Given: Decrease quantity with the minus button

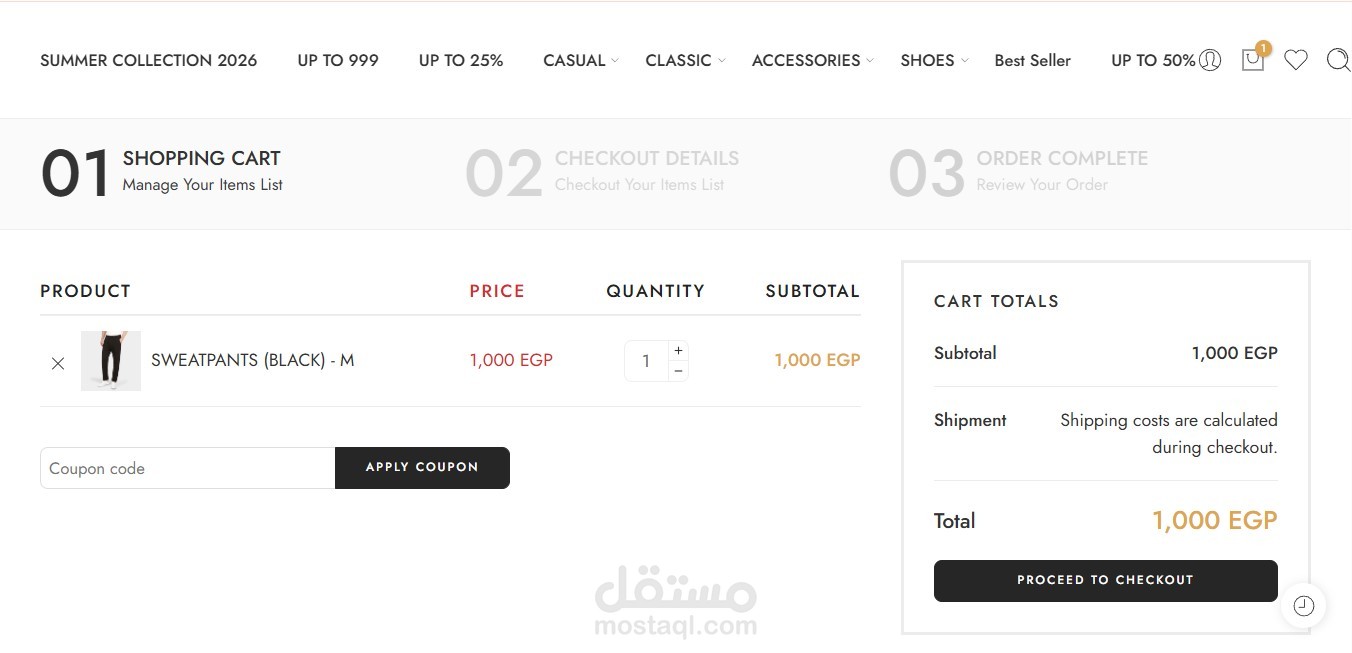Looking at the screenshot, I should 678,371.
